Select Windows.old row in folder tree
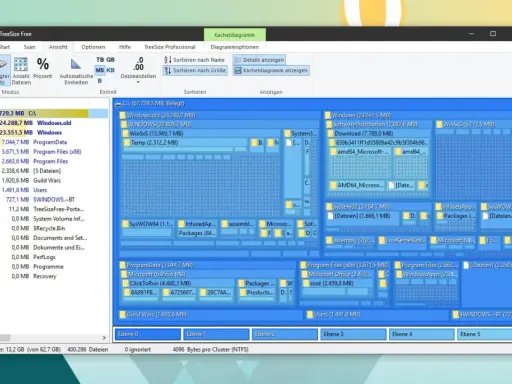The image size is (512, 384). pos(54,123)
